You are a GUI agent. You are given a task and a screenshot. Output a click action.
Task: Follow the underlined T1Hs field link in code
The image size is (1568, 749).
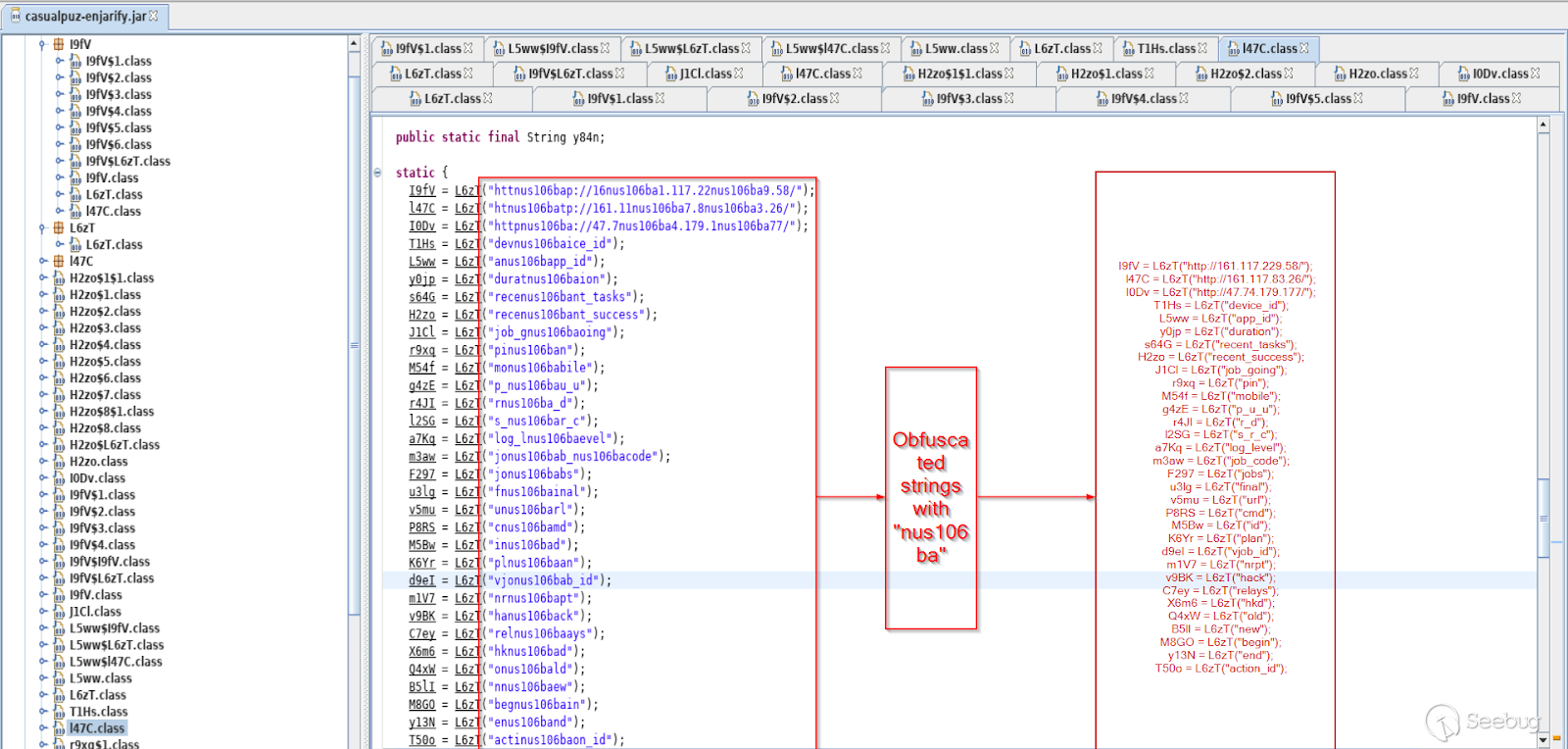pyautogui.click(x=421, y=244)
